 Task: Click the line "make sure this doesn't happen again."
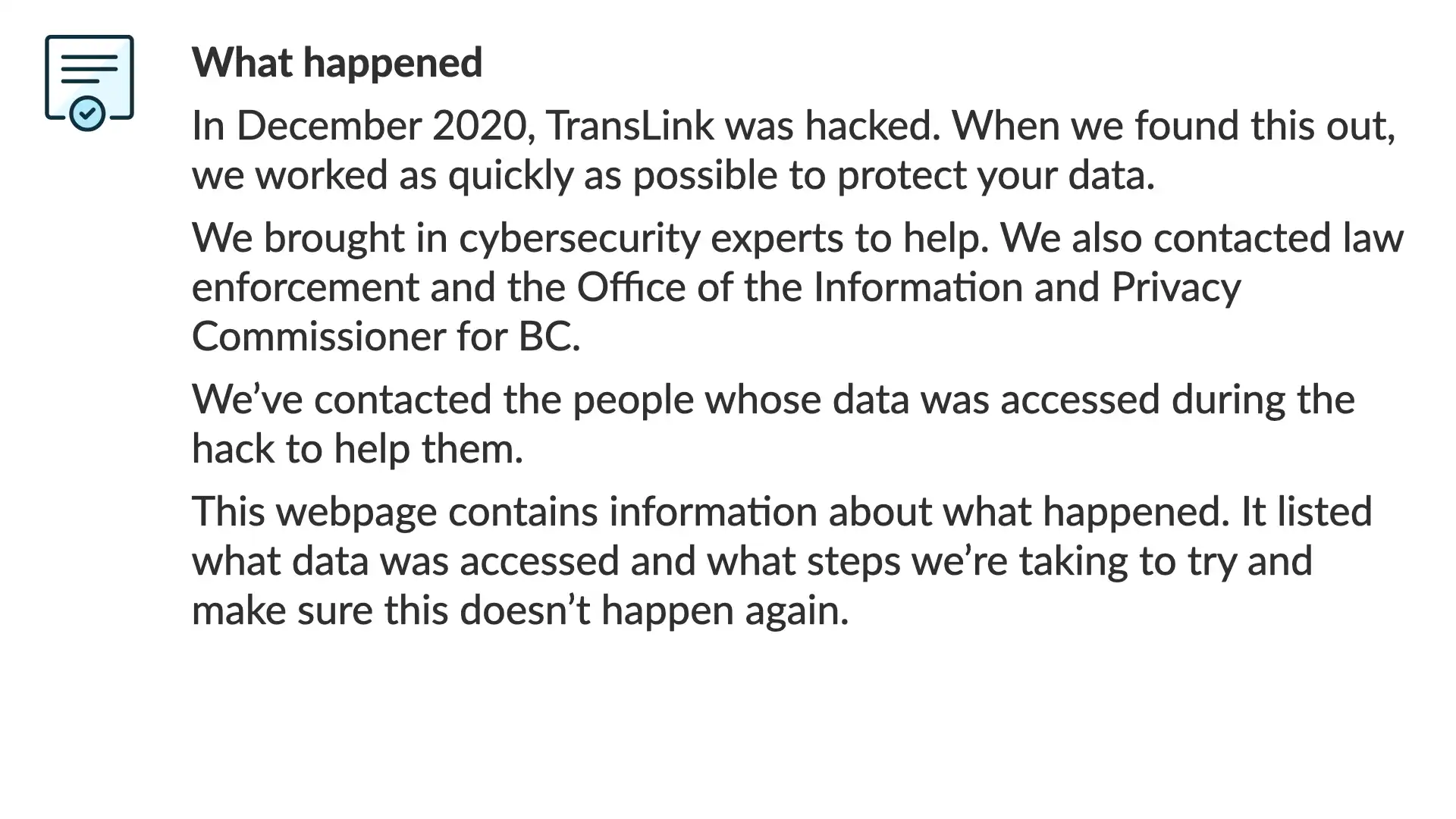(x=520, y=610)
